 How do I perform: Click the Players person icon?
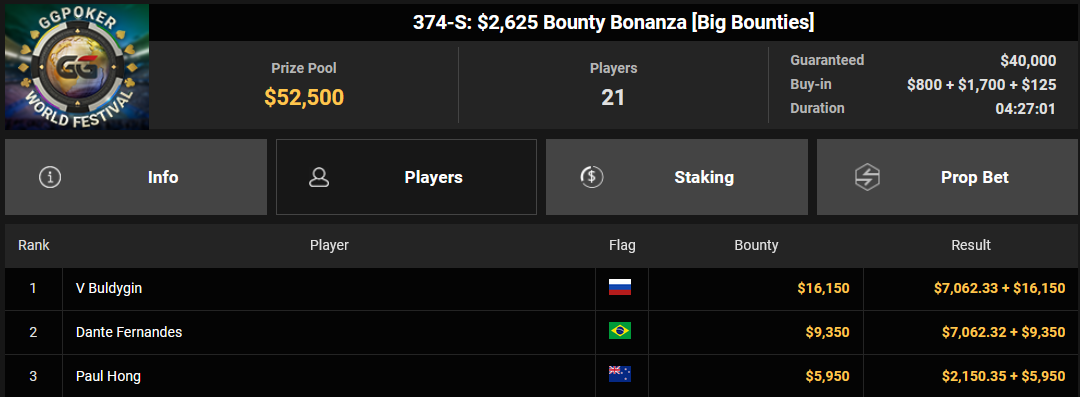pos(319,177)
